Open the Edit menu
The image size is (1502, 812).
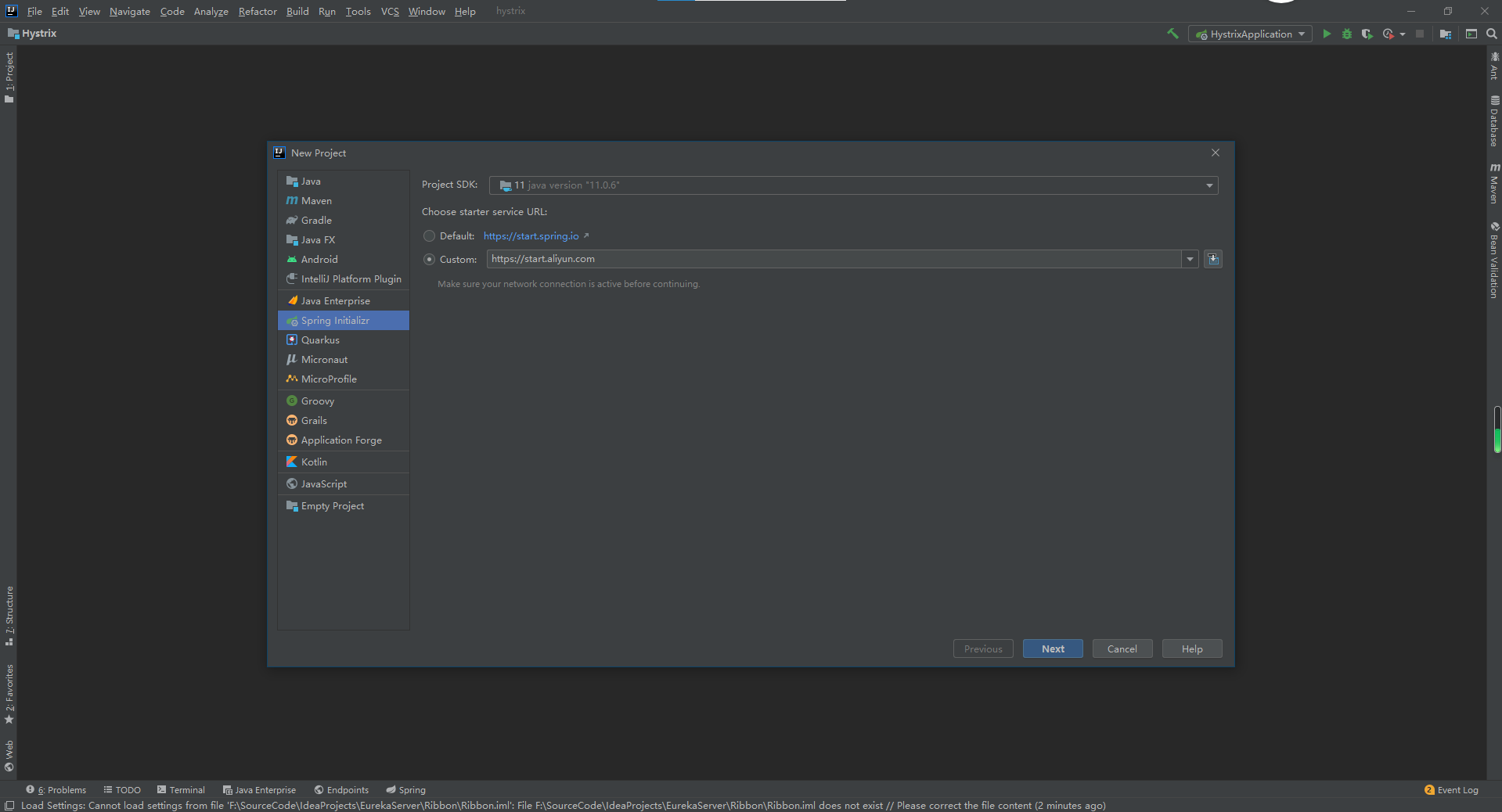(x=60, y=11)
